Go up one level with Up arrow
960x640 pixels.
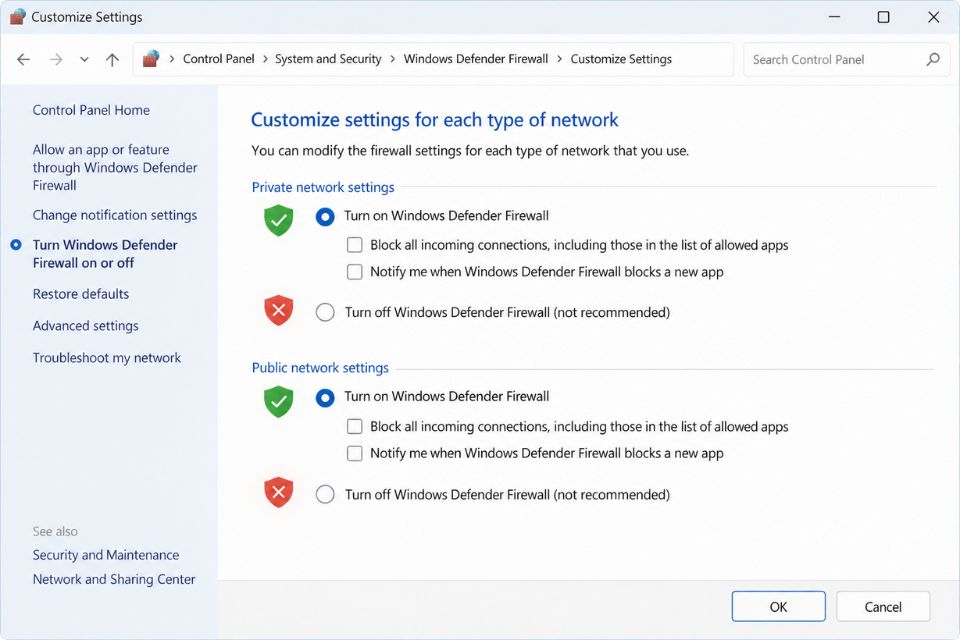click(x=112, y=59)
